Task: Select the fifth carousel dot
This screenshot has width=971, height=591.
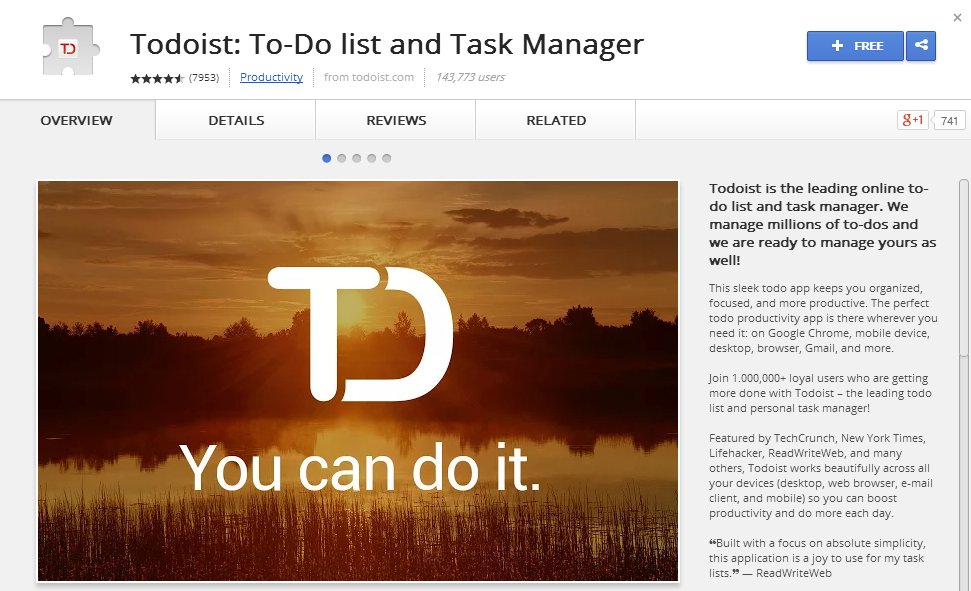Action: [x=386, y=159]
